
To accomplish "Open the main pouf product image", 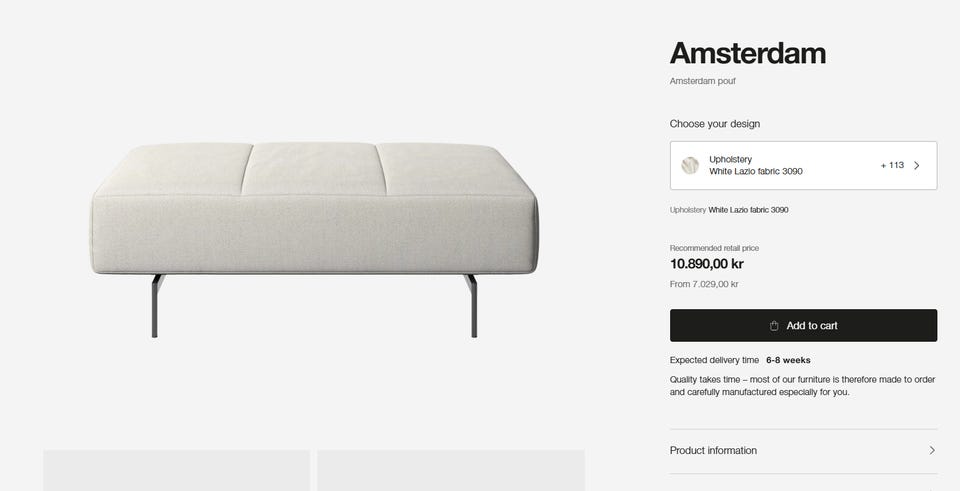I will click(x=314, y=238).
